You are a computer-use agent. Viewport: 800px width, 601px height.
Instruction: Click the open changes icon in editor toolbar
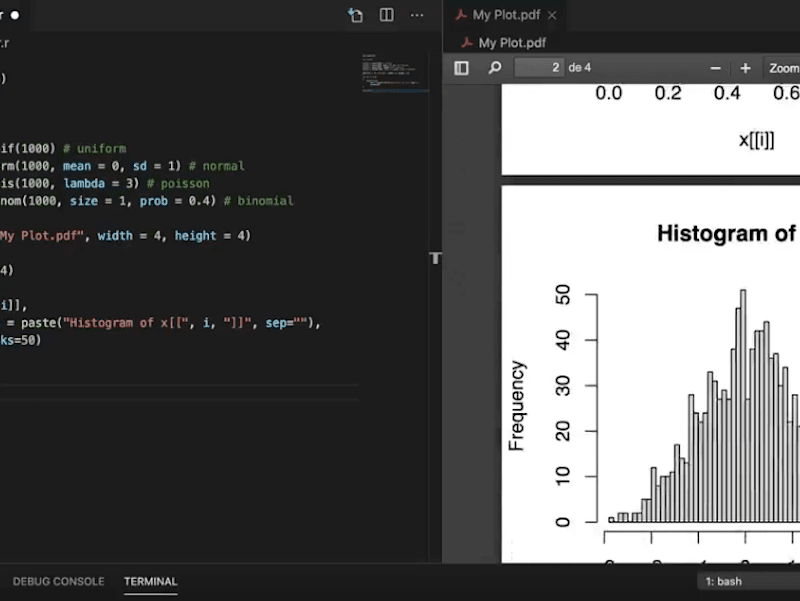click(355, 15)
